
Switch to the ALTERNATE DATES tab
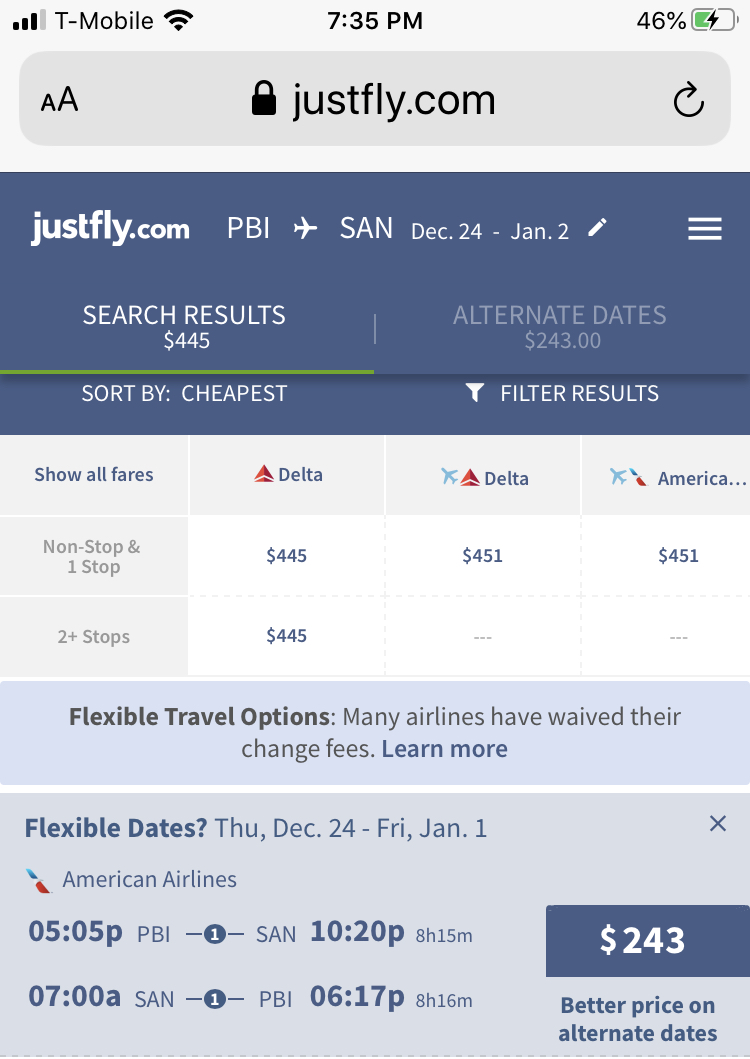560,325
